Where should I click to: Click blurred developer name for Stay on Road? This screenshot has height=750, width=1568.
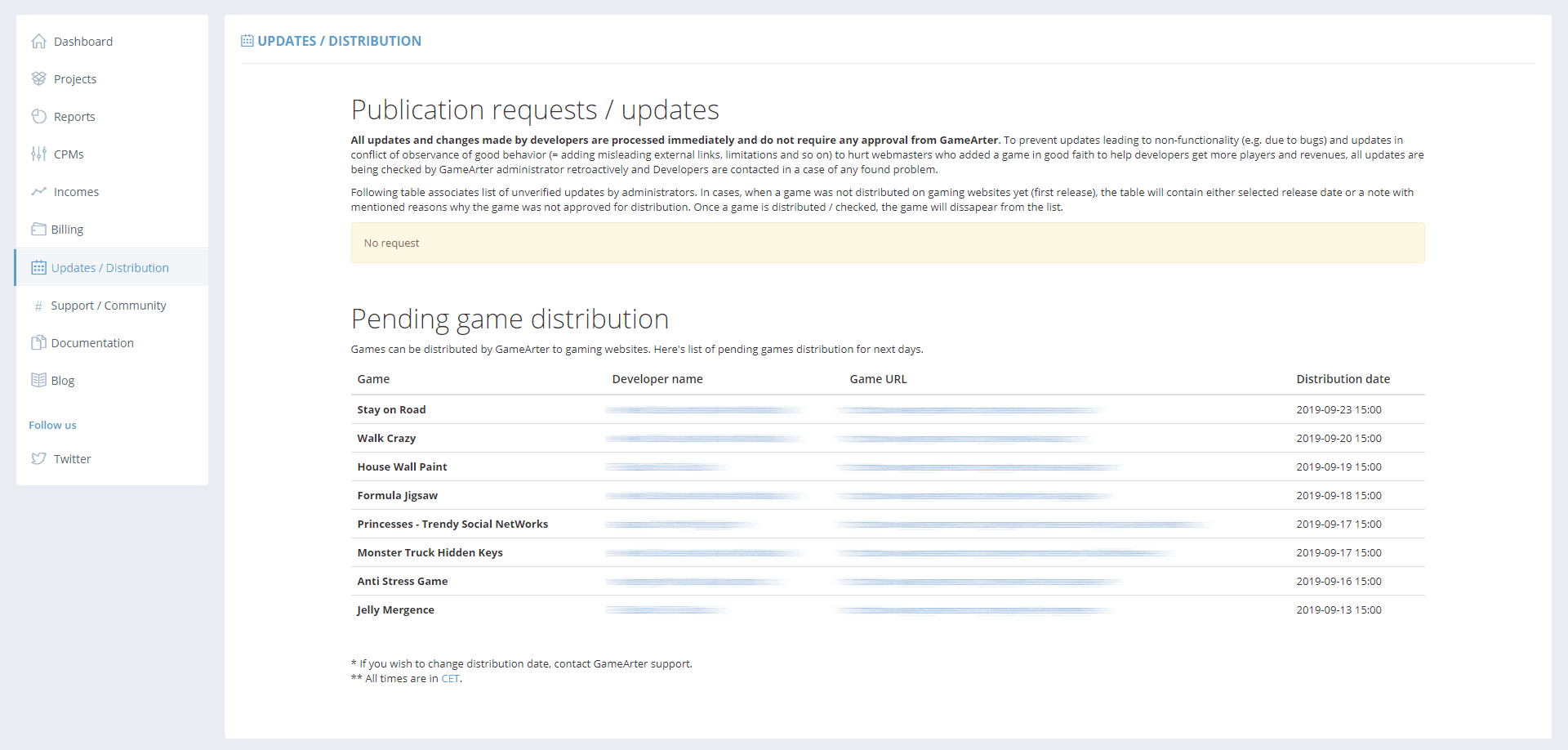tap(704, 409)
